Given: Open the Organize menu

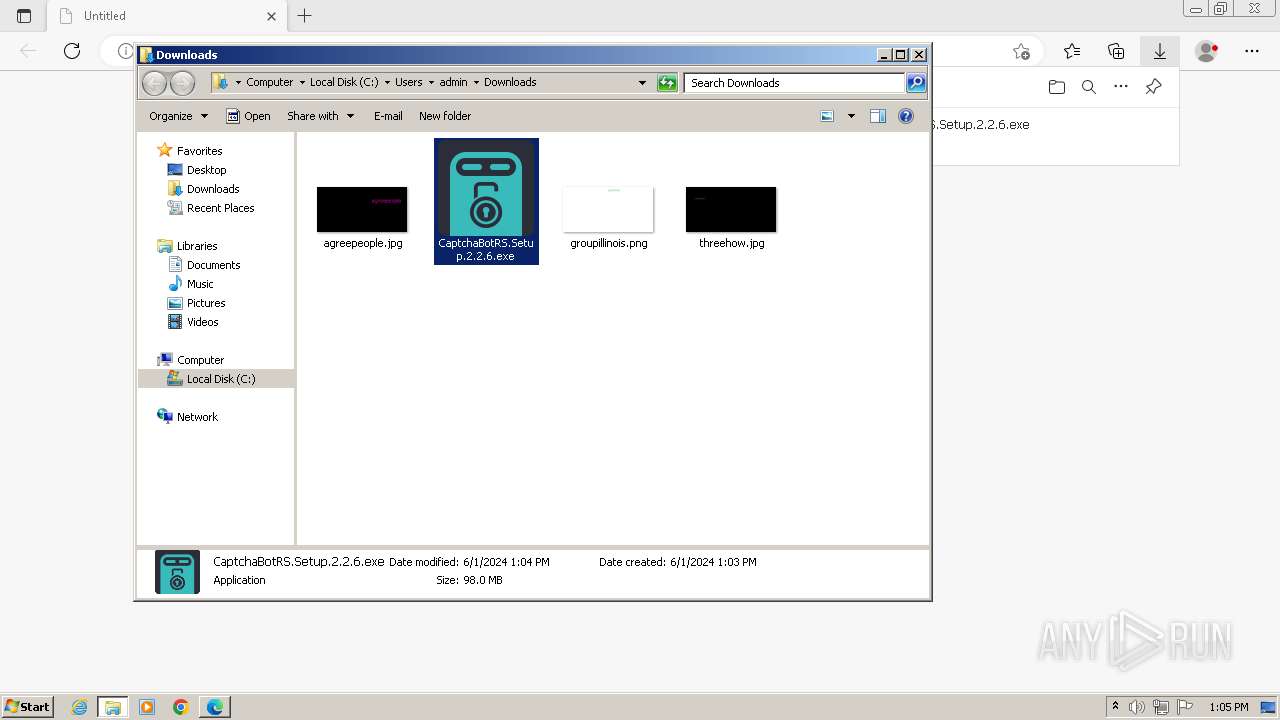Looking at the screenshot, I should tap(178, 116).
